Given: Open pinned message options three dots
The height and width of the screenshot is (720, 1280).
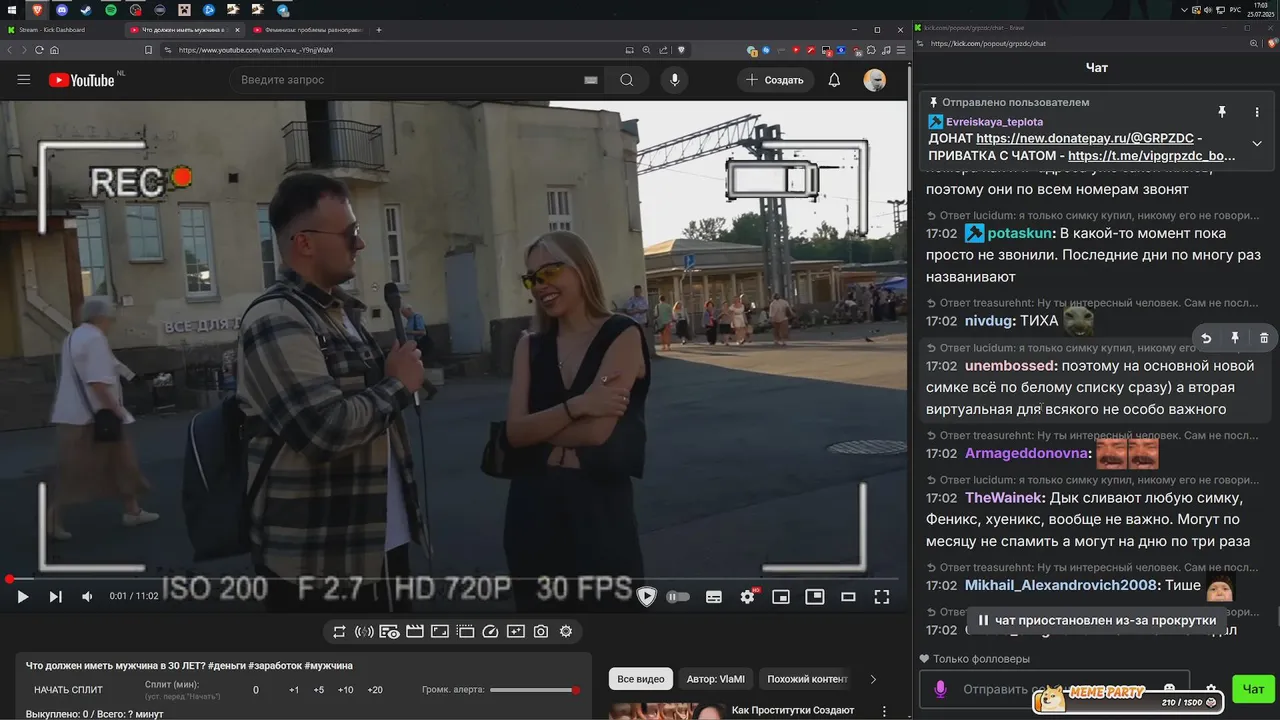Looking at the screenshot, I should 1257,112.
